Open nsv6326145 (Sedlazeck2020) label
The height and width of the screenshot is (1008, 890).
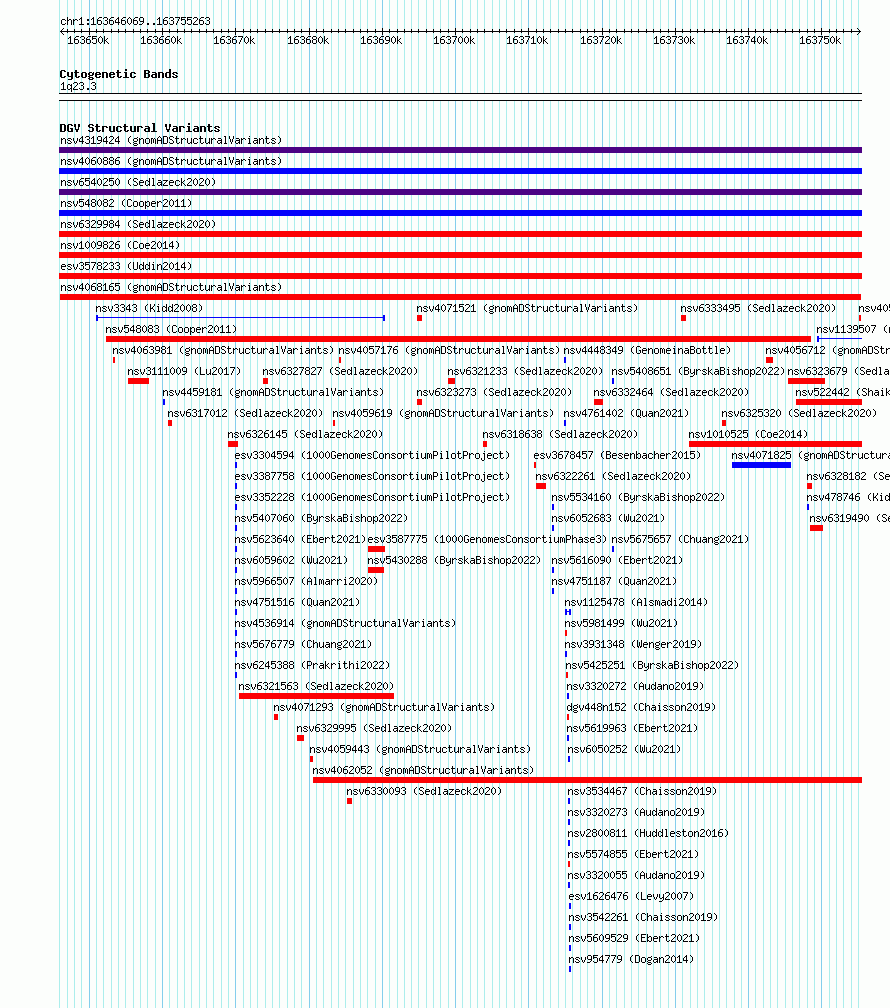pos(305,434)
